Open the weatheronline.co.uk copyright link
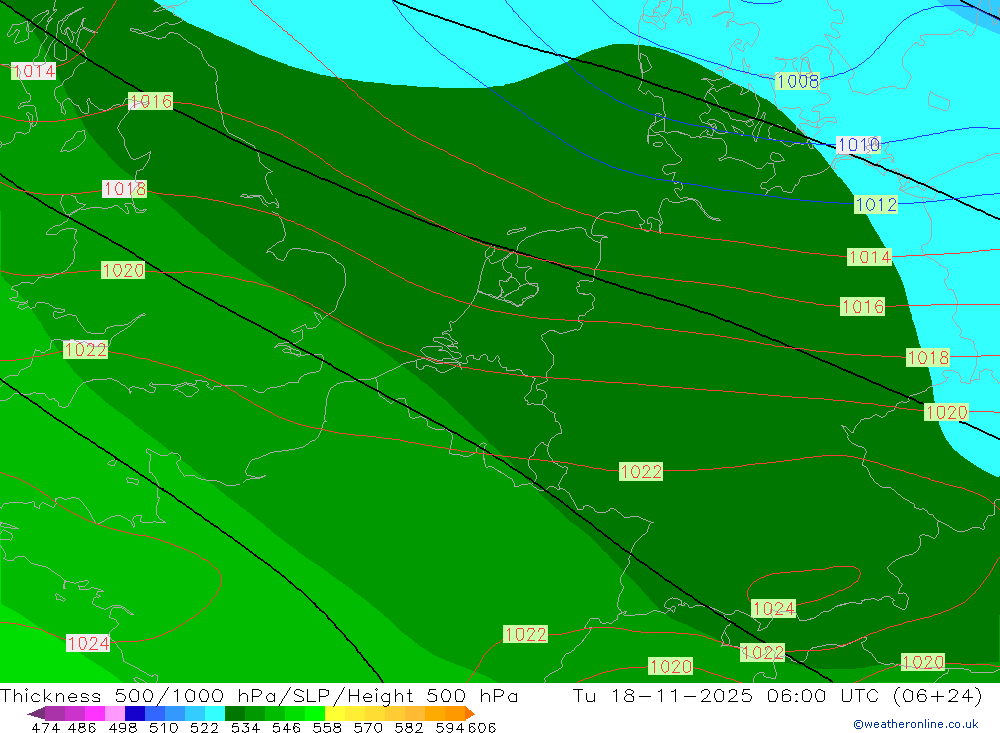This screenshot has height=733, width=1000. 915,724
